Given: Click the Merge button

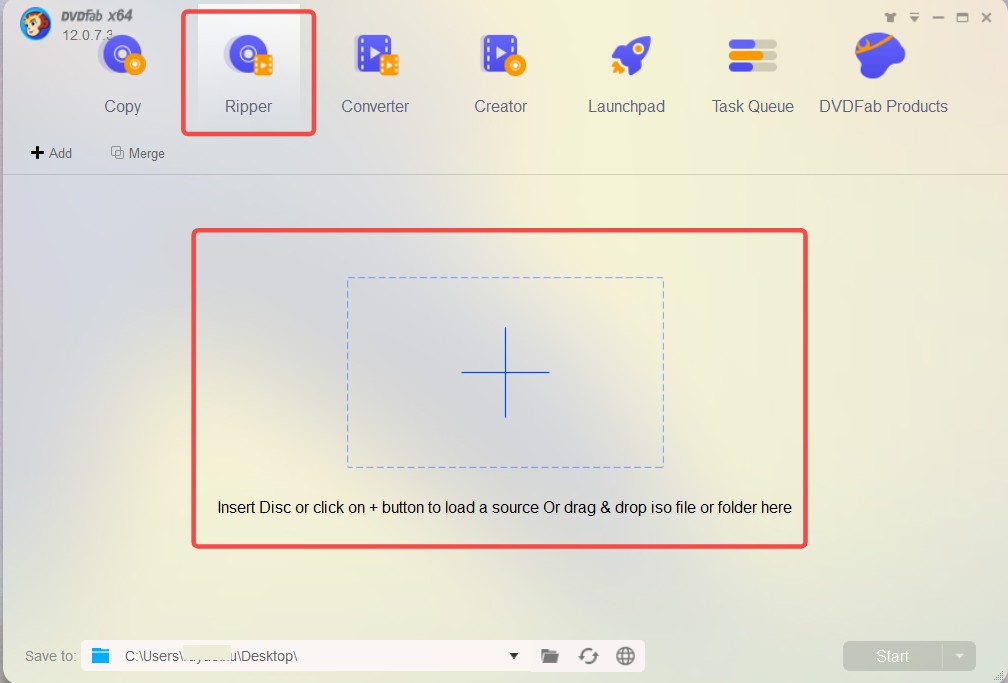Looking at the screenshot, I should pyautogui.click(x=138, y=153).
